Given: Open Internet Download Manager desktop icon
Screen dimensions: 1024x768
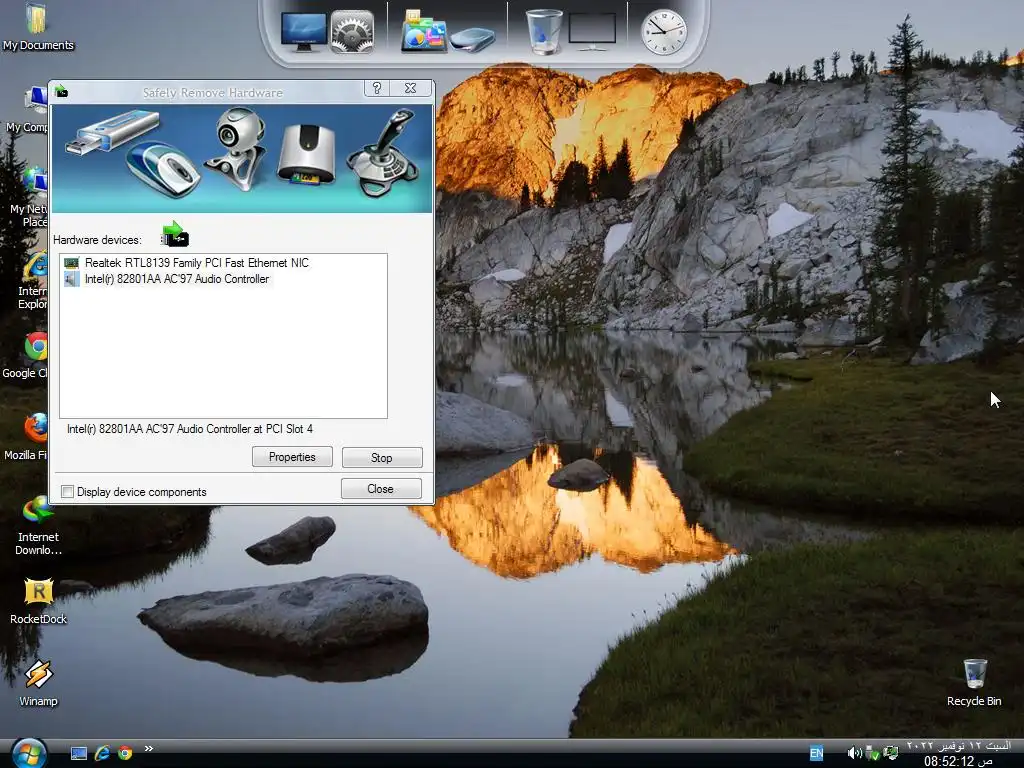Looking at the screenshot, I should point(38,526).
